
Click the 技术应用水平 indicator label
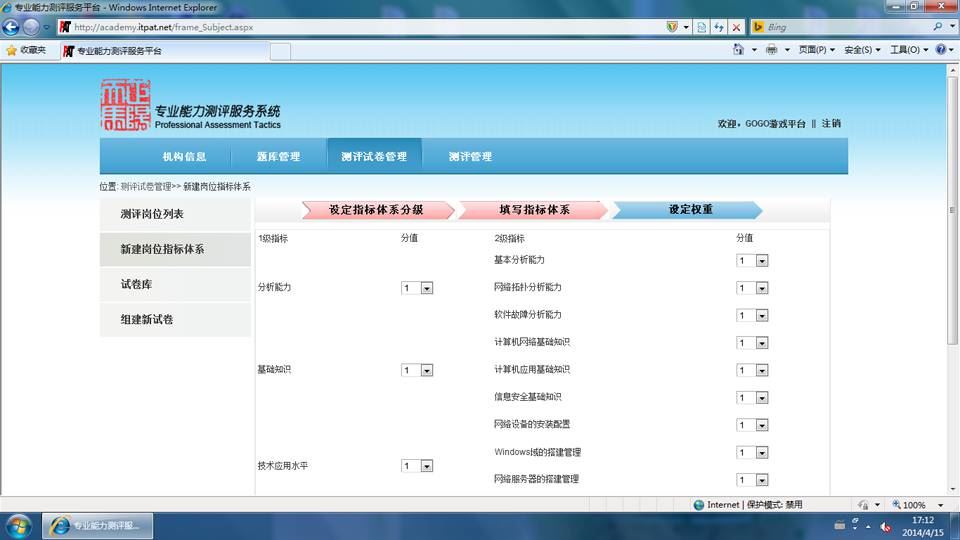pyautogui.click(x=283, y=466)
